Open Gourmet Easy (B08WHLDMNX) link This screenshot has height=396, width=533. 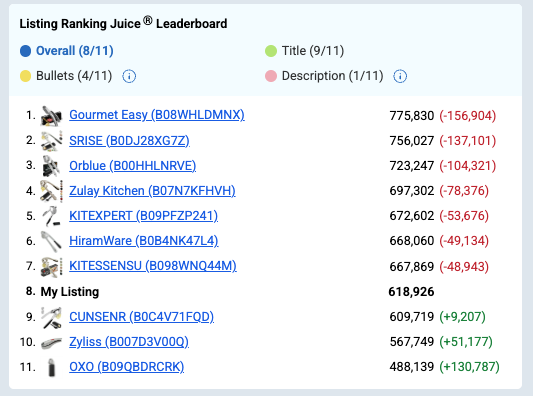[x=157, y=115]
